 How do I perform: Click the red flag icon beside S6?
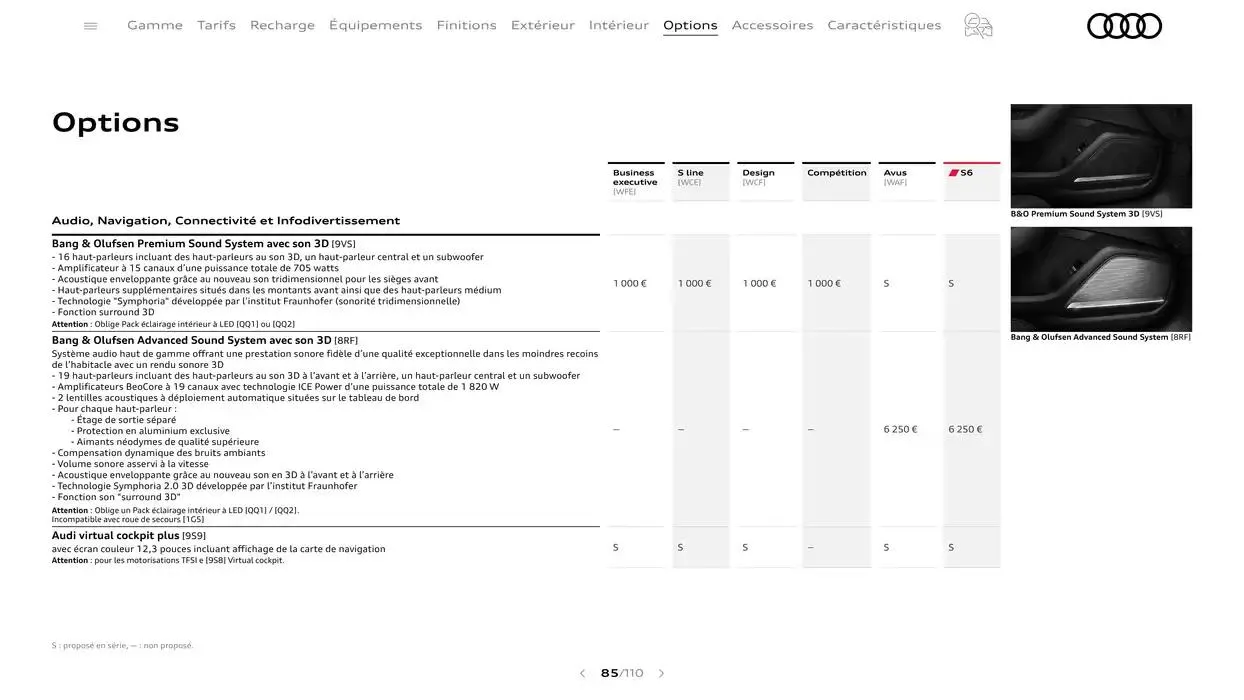(952, 170)
